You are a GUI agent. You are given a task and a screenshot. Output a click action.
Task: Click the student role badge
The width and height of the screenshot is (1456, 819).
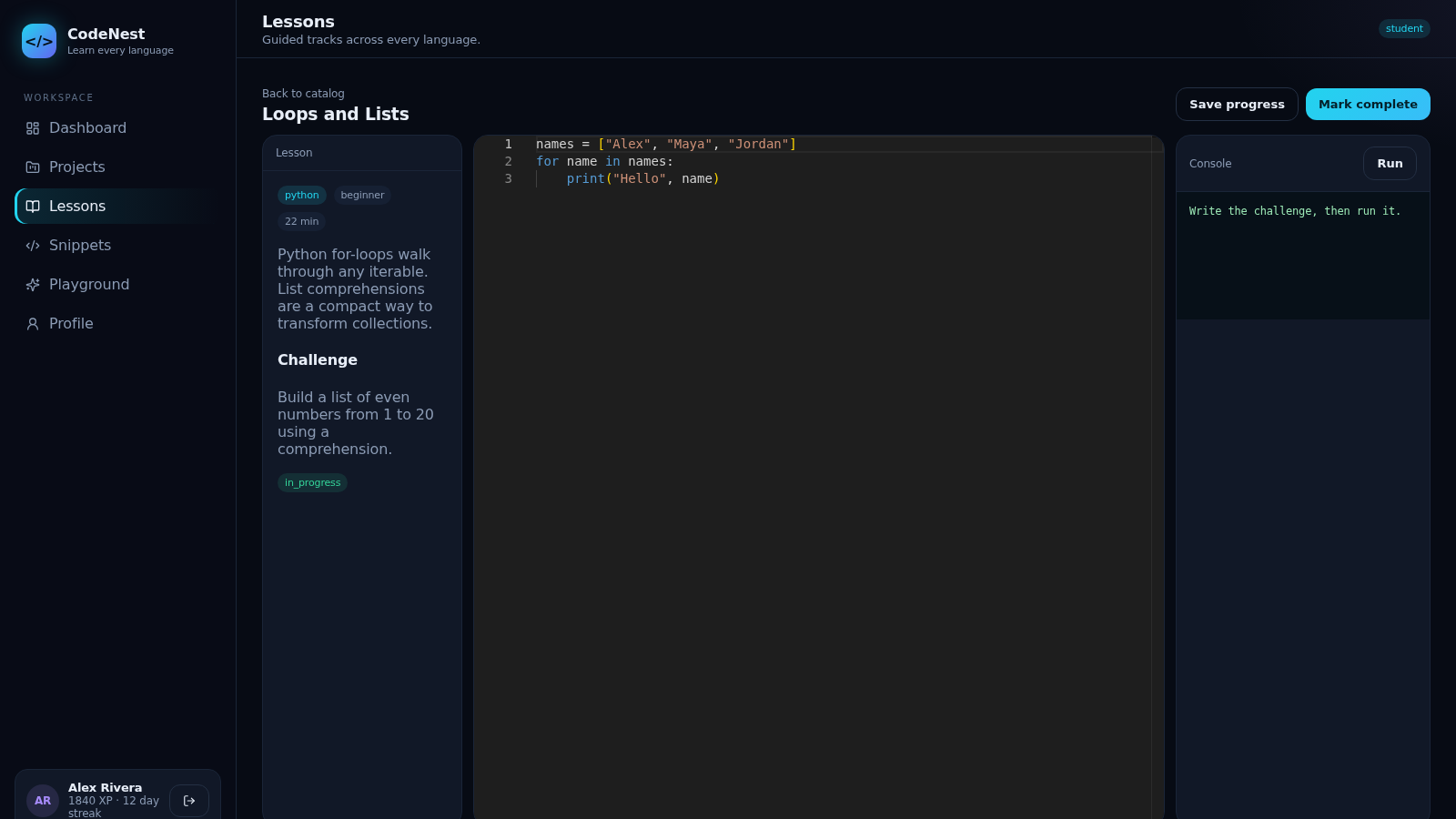click(x=1404, y=29)
